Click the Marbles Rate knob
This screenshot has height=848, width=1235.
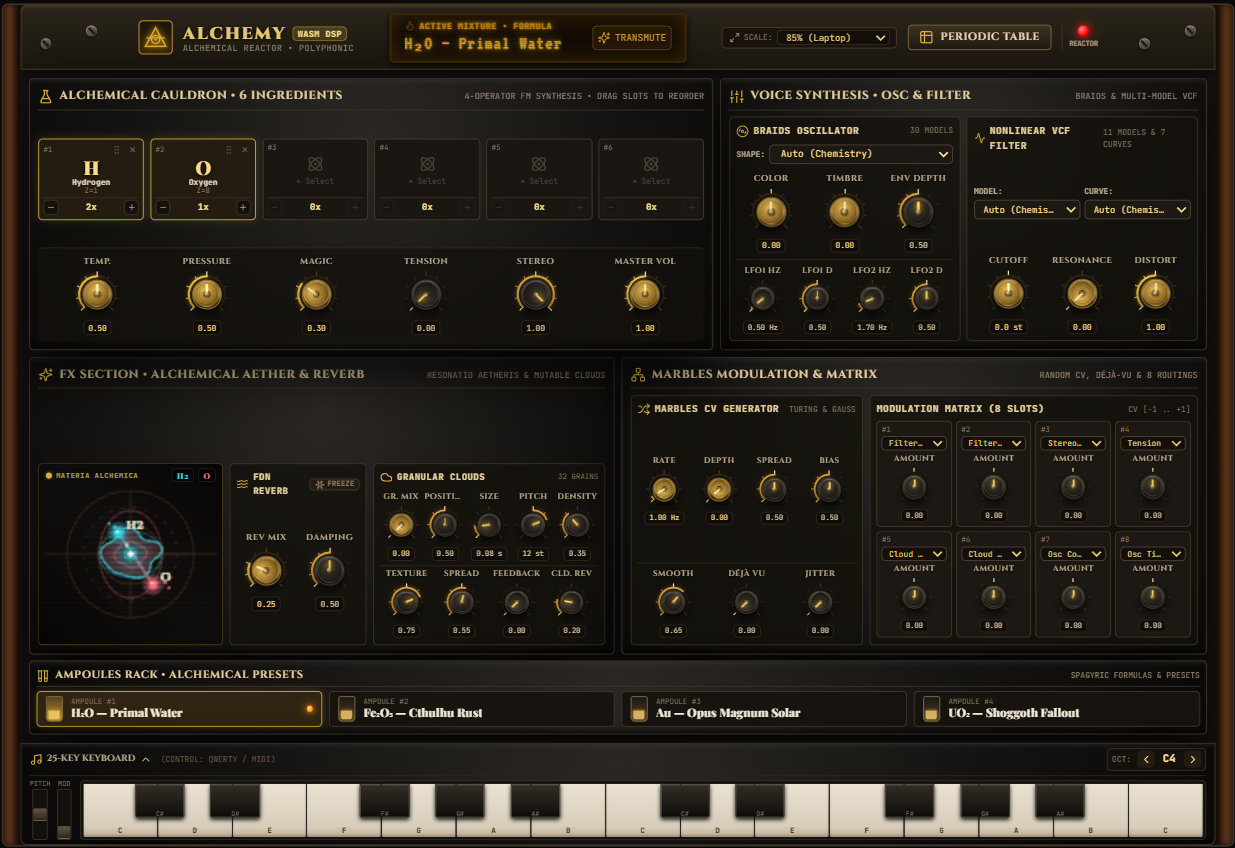664,489
